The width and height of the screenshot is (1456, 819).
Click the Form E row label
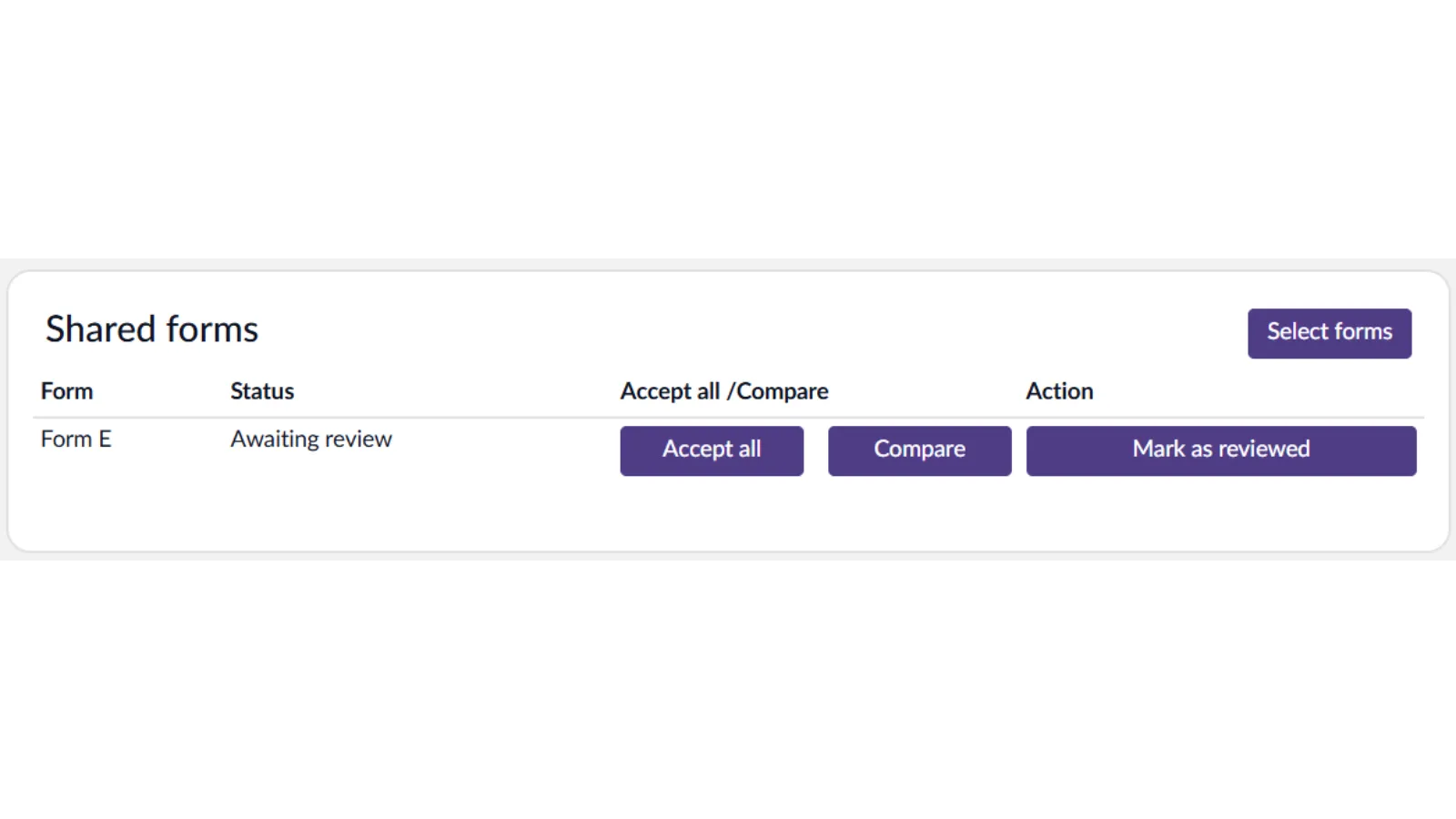coord(76,440)
